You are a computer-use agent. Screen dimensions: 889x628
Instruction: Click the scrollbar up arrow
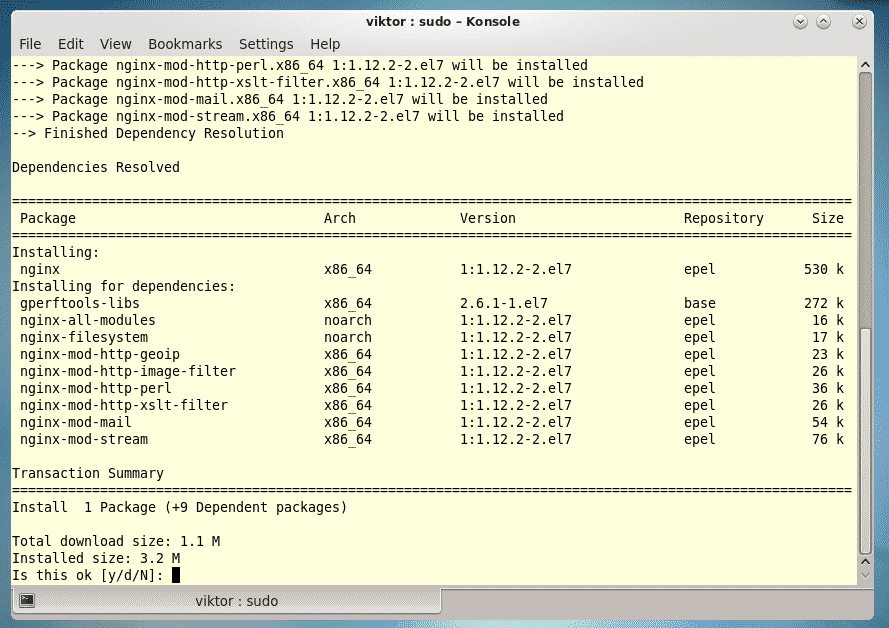(x=864, y=64)
